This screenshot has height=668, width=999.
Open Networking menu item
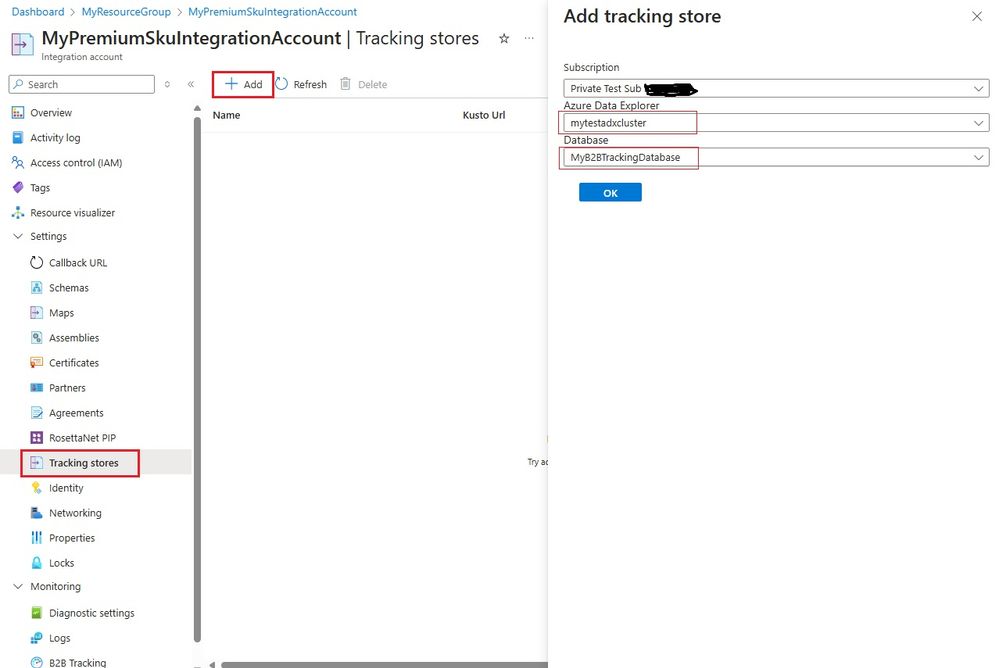[75, 513]
